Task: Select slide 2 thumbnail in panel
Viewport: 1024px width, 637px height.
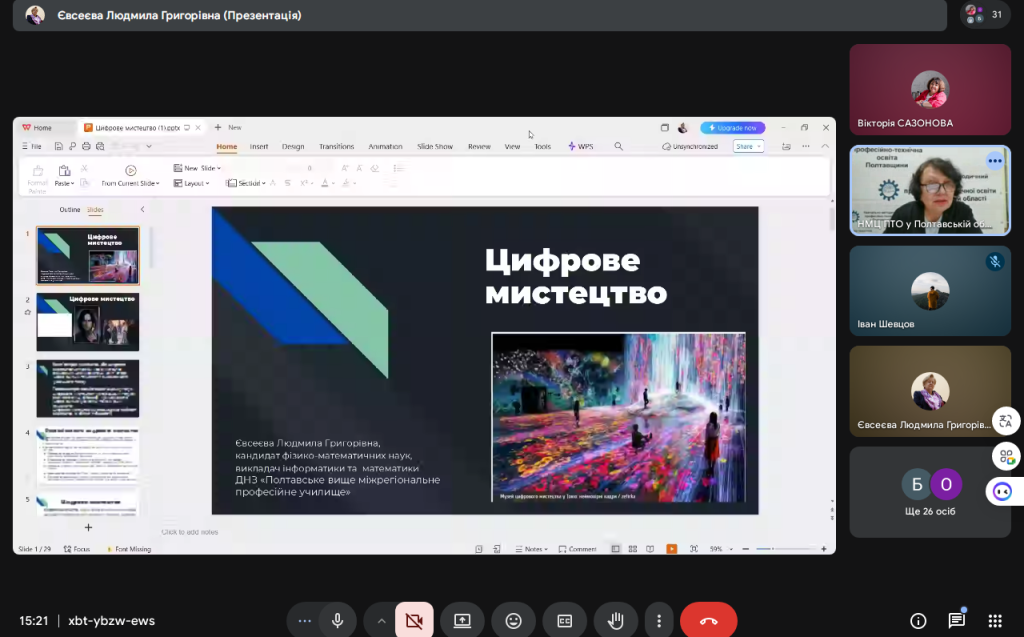Action: pyautogui.click(x=88, y=322)
